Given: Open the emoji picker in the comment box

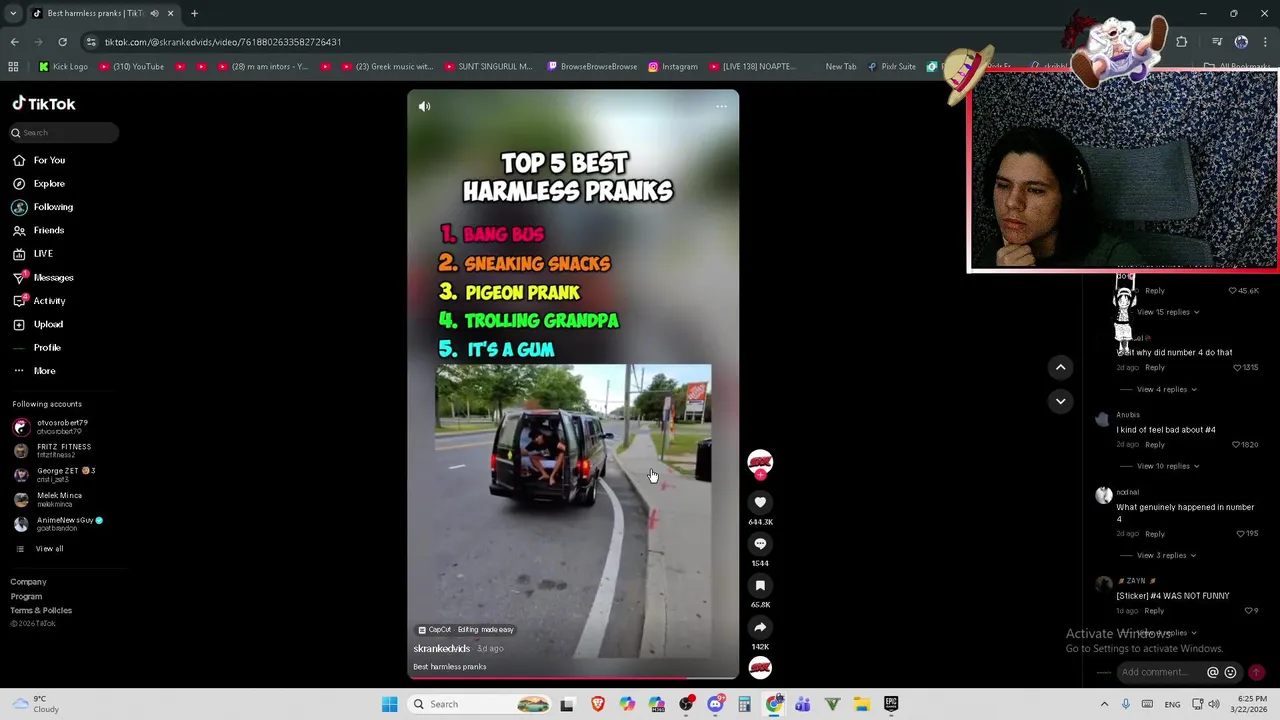Looking at the screenshot, I should tap(1231, 673).
